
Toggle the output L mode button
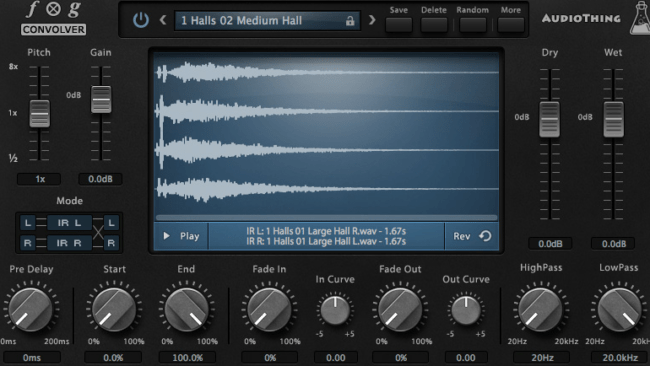click(111, 223)
